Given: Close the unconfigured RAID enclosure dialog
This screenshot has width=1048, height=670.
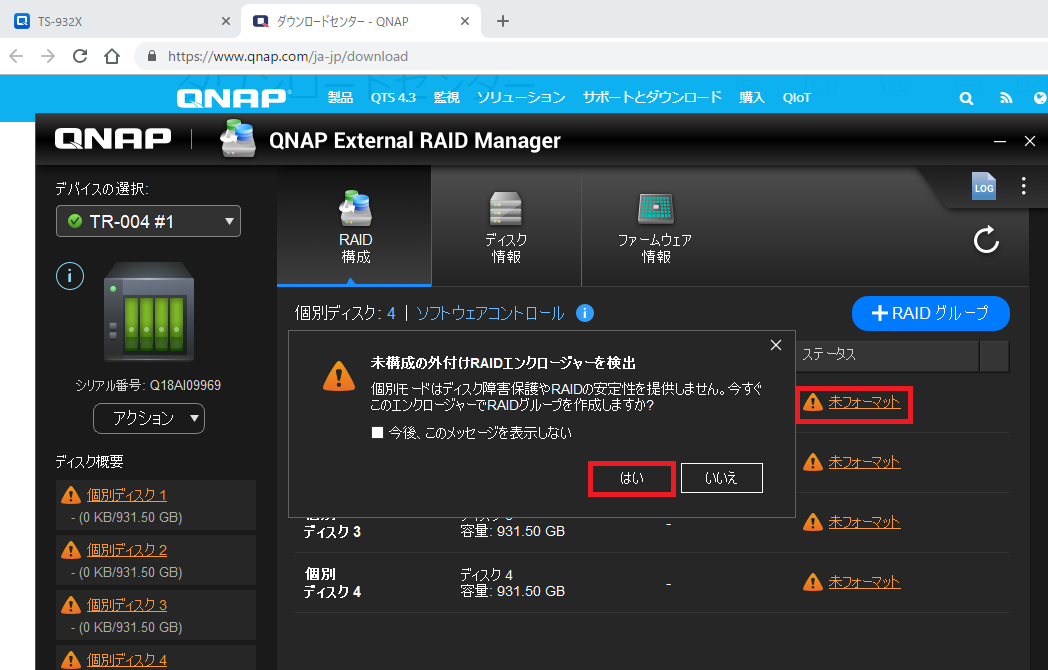Looking at the screenshot, I should (x=775, y=345).
